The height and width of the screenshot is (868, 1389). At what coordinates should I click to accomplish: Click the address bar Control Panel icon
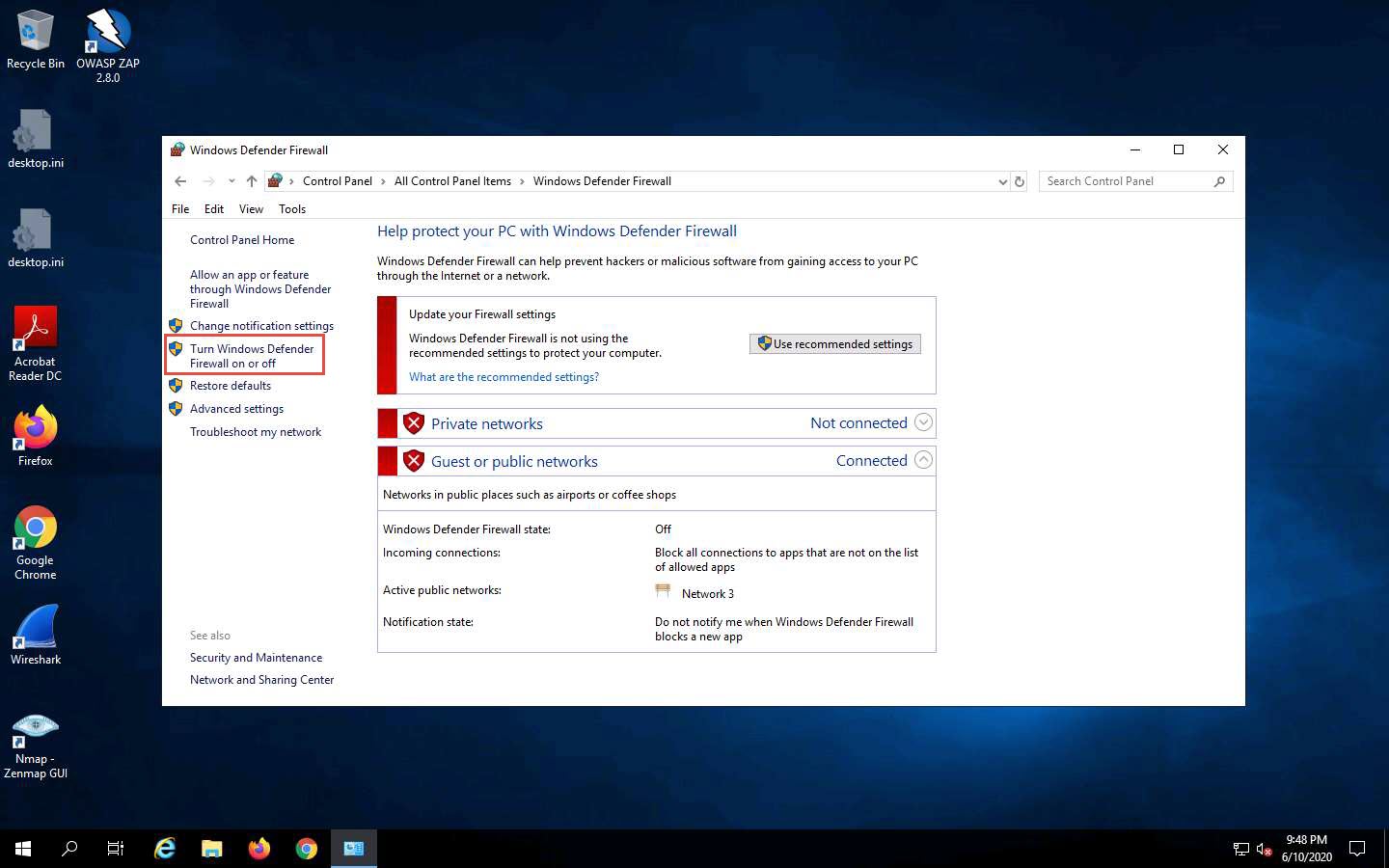click(275, 180)
